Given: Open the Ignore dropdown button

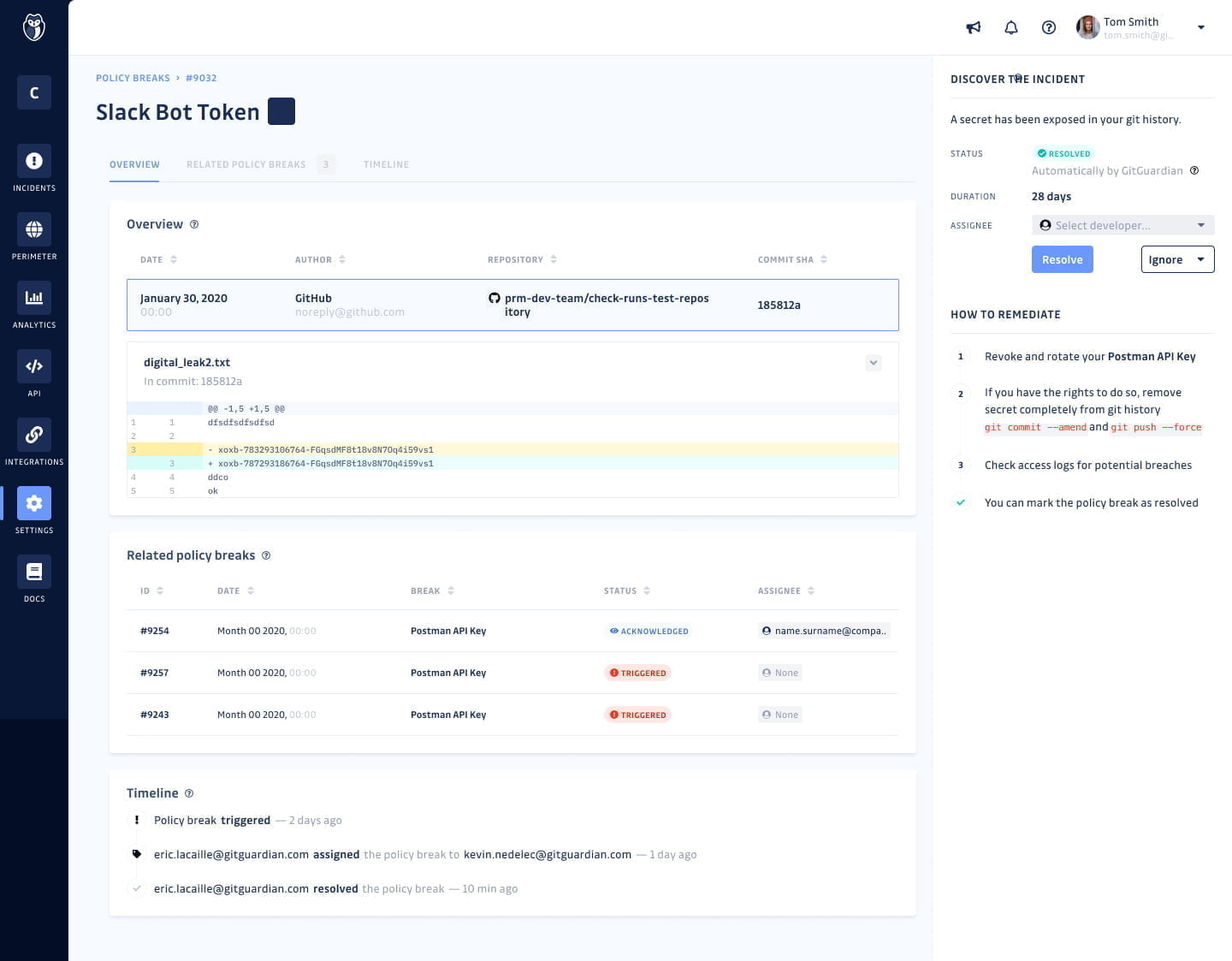Looking at the screenshot, I should pyautogui.click(x=1177, y=259).
